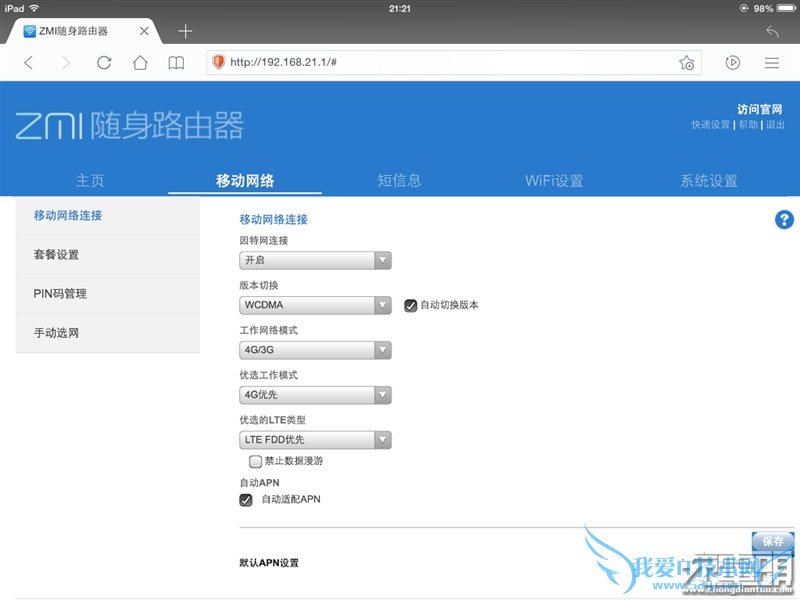Click the 自动APN label
Image resolution: width=800 pixels, height=600 pixels.
(x=260, y=483)
